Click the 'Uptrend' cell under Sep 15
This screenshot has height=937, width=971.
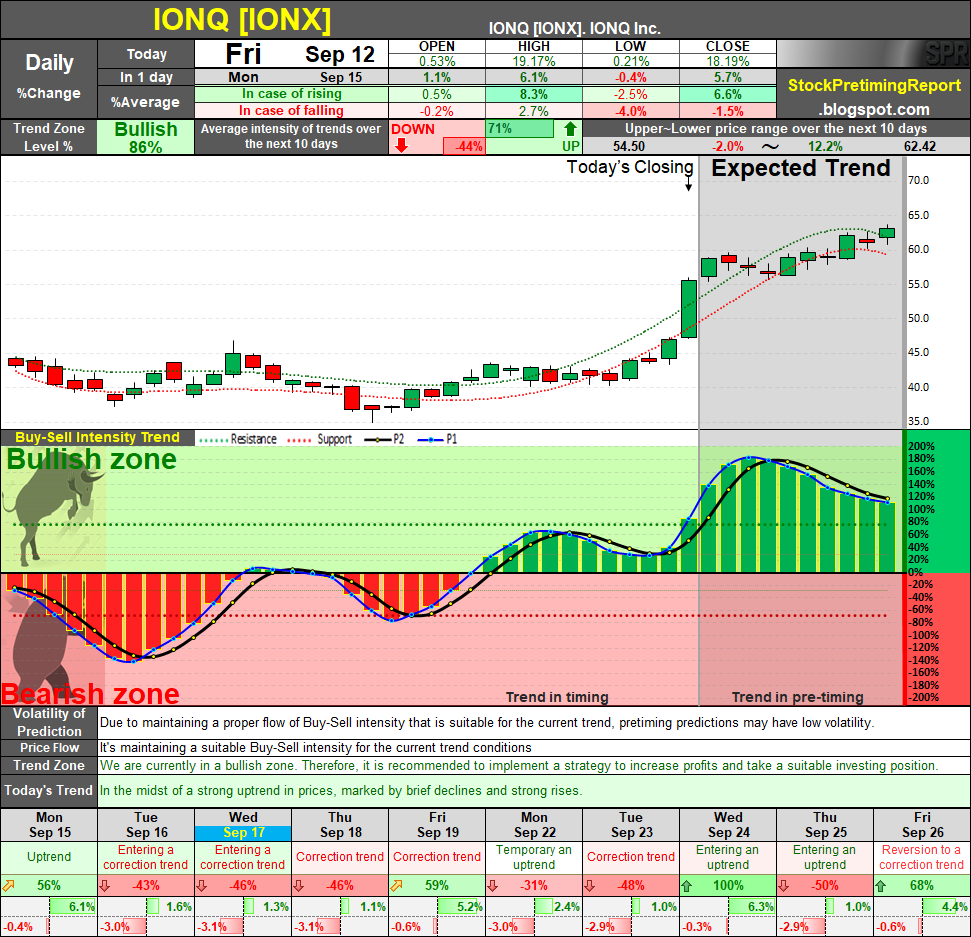coord(49,857)
